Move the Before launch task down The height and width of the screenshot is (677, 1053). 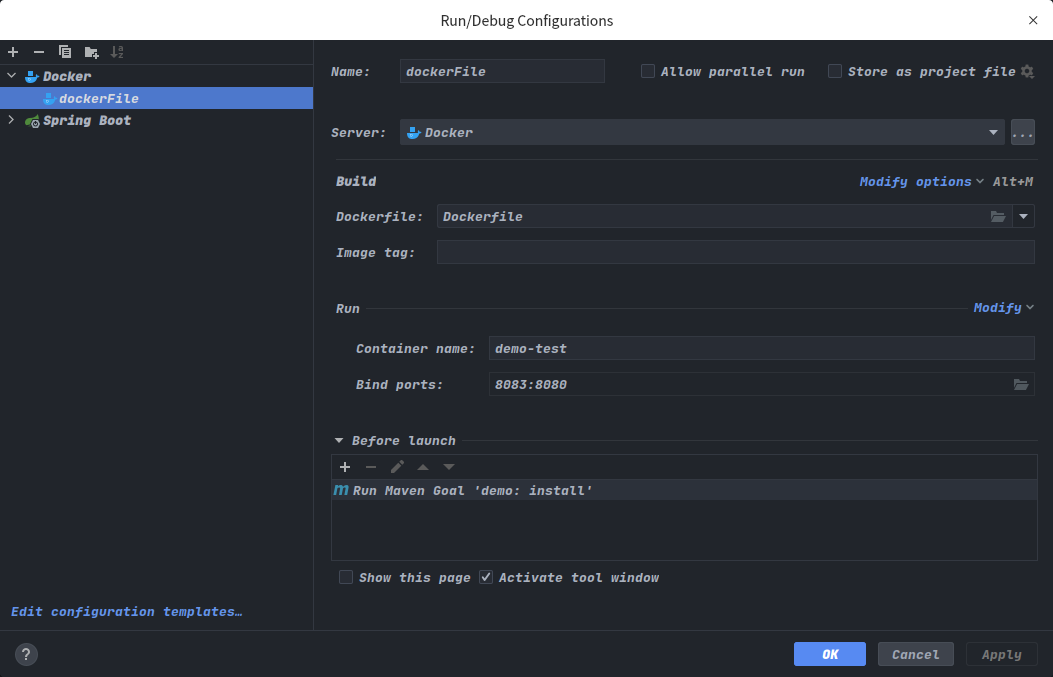point(449,467)
